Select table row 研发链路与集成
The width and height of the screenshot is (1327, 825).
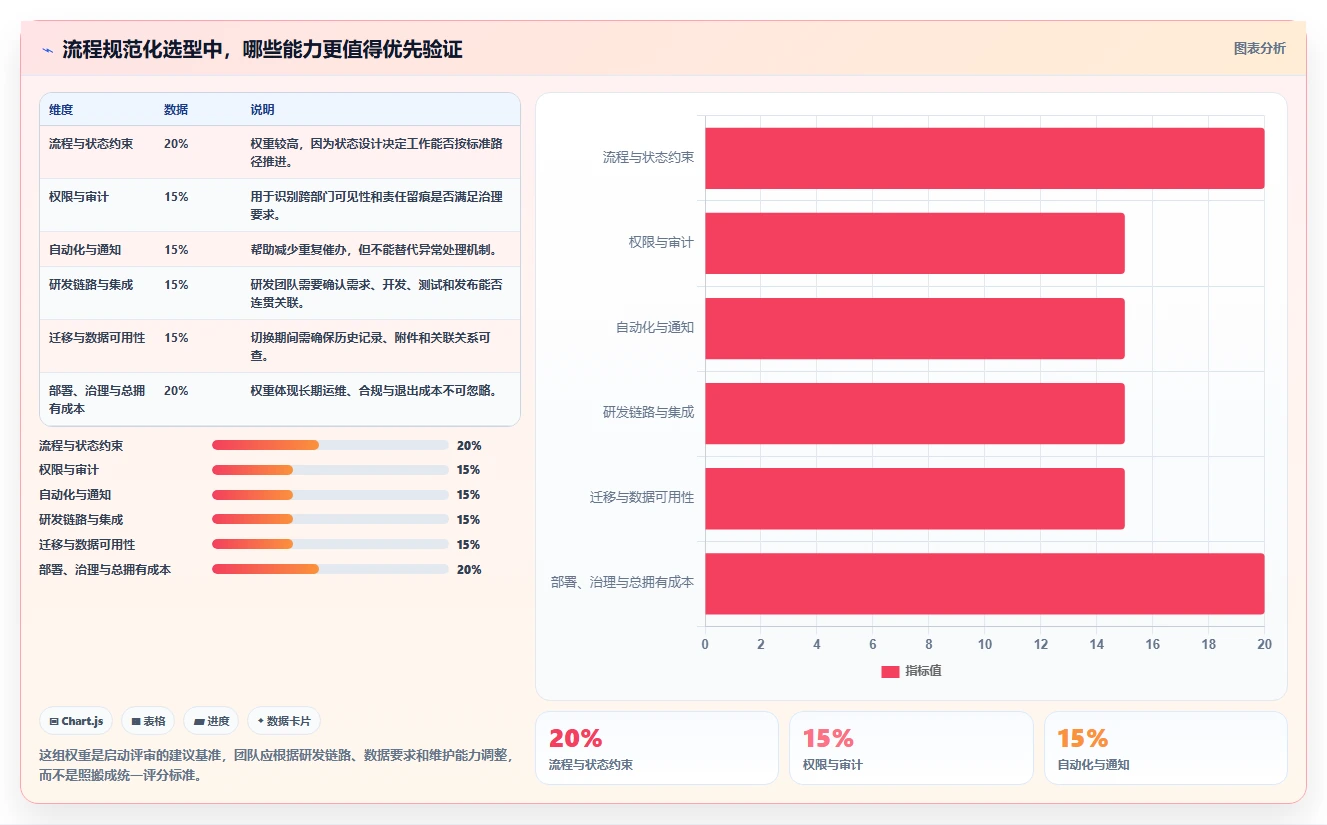point(280,293)
